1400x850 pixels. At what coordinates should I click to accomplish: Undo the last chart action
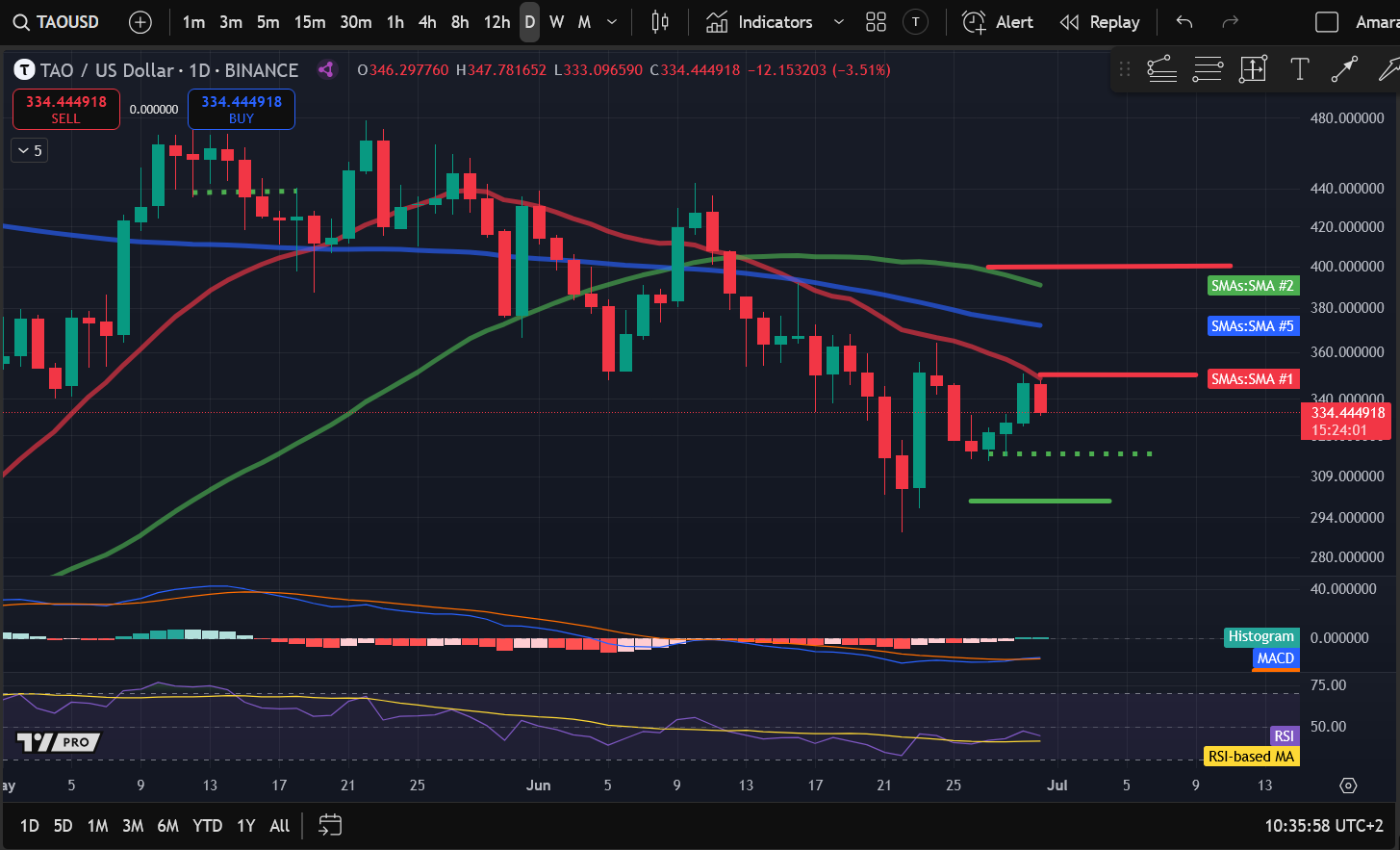(x=1184, y=22)
